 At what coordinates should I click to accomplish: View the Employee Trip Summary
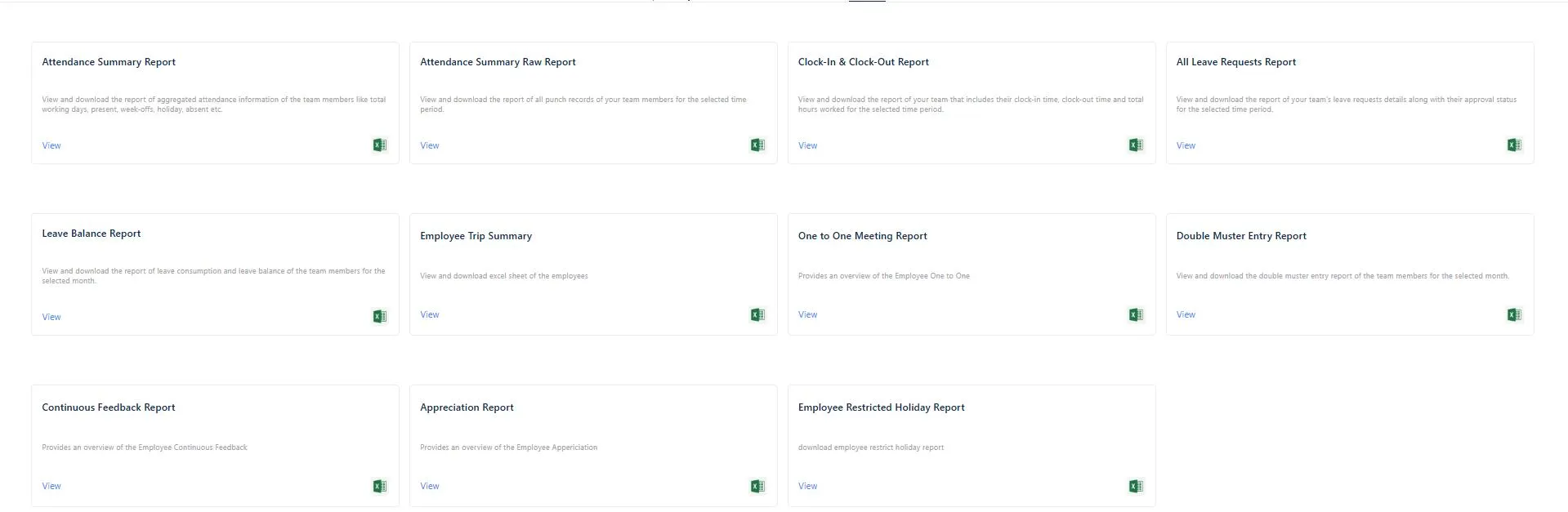[429, 314]
